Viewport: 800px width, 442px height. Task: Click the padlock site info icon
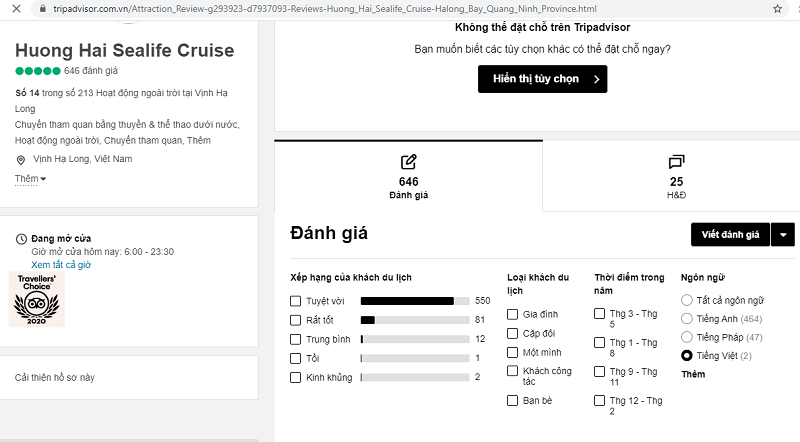coord(43,9)
